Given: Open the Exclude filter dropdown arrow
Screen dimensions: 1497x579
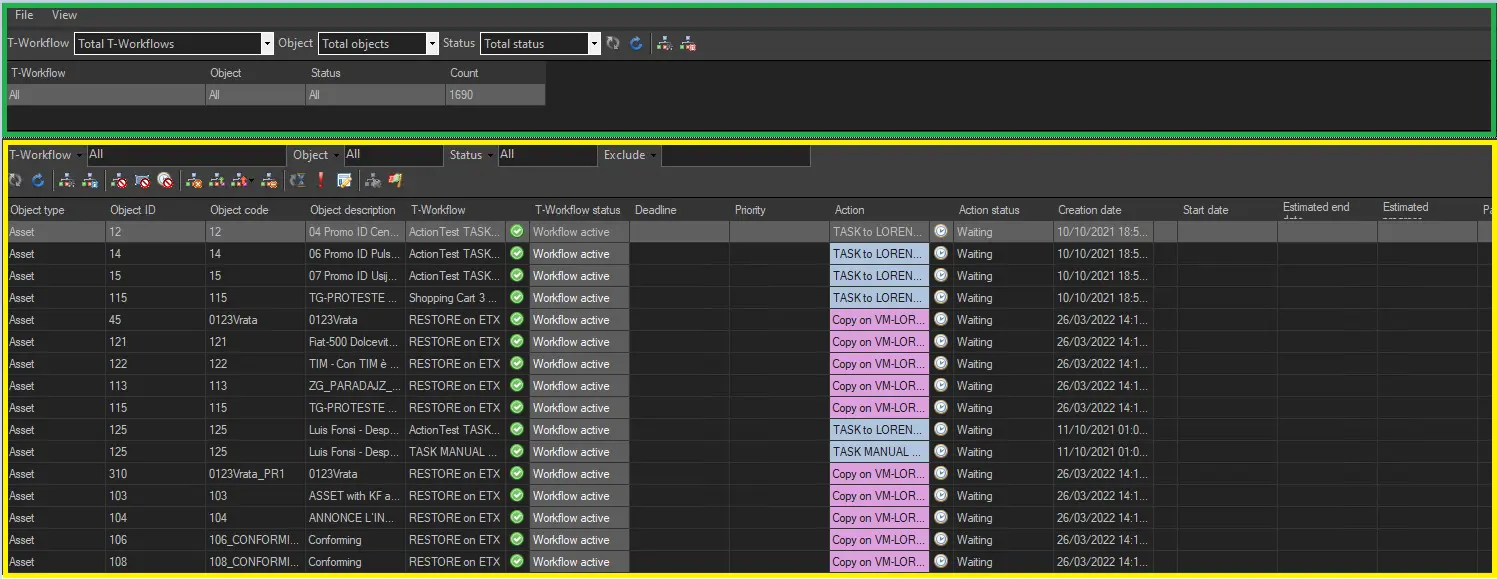Looking at the screenshot, I should tap(654, 156).
